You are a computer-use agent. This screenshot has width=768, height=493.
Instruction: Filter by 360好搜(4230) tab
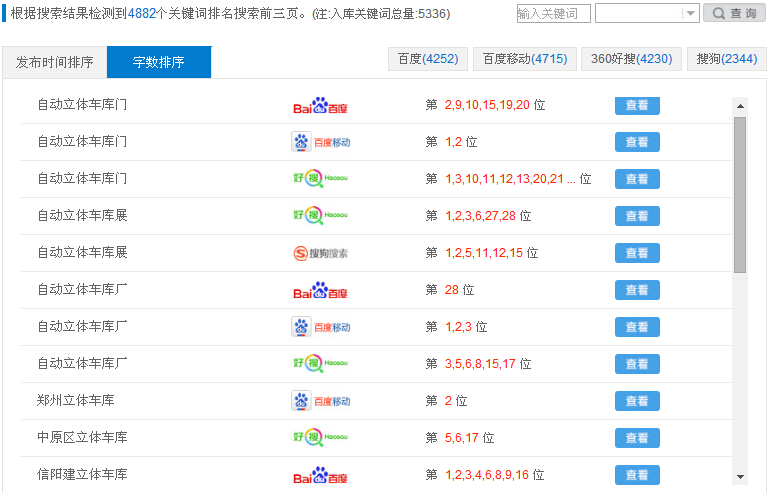tap(631, 59)
